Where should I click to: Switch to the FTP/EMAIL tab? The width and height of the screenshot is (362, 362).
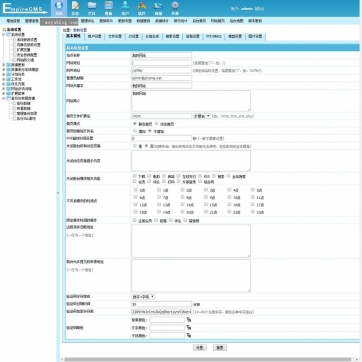(214, 36)
